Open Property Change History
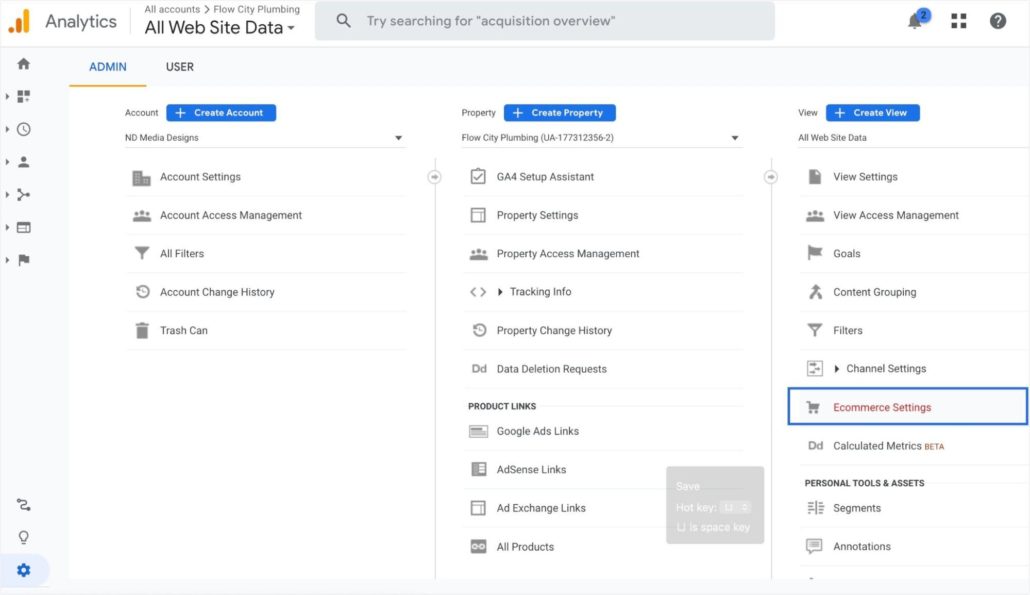 [554, 330]
